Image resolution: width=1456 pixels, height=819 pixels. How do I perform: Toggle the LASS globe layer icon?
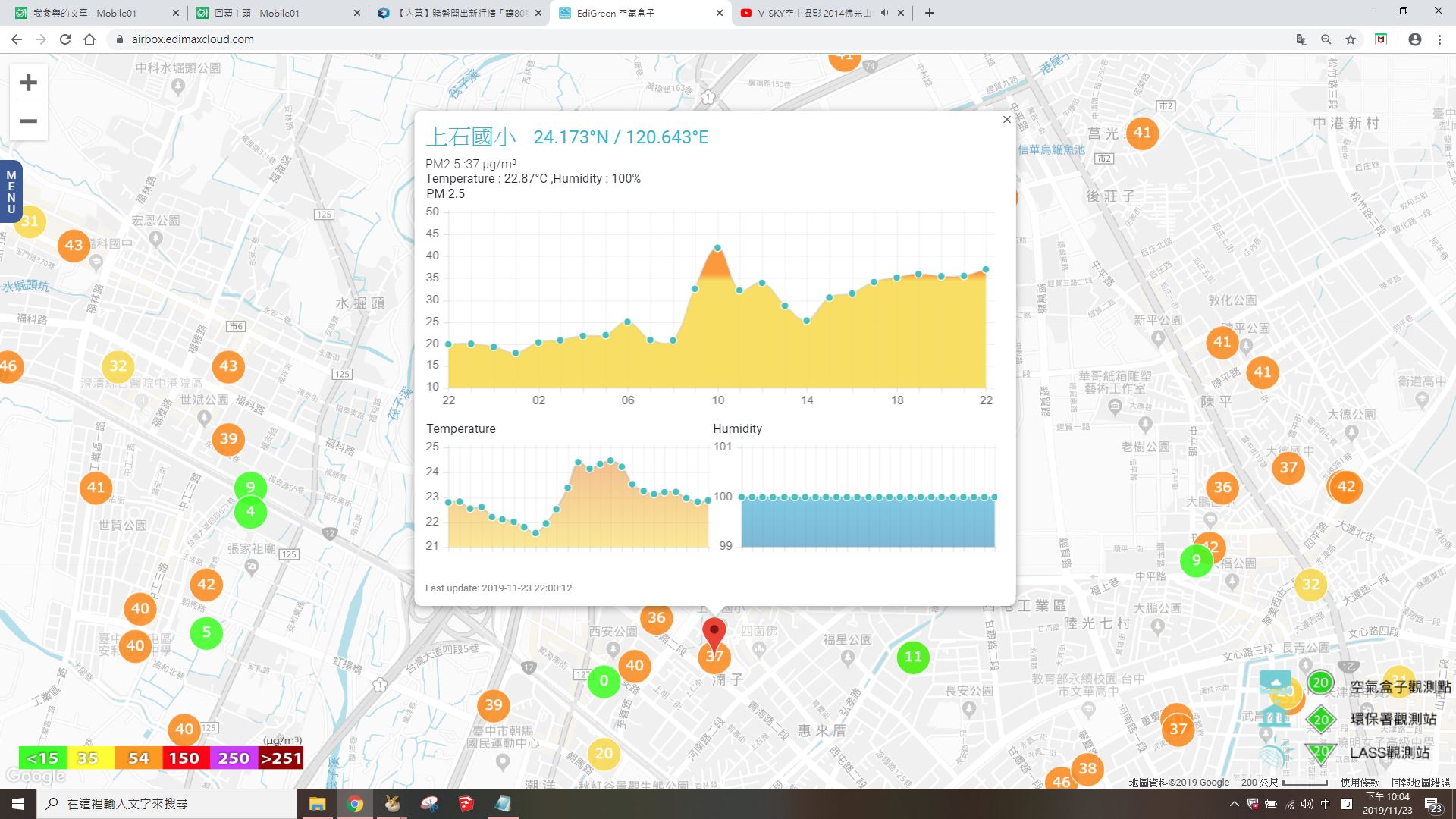coord(1272,754)
